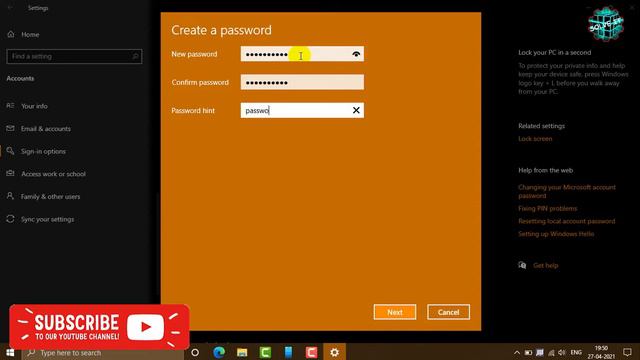Launch Microsoft Edge from taskbar
640x360 pixels.
coord(219,352)
